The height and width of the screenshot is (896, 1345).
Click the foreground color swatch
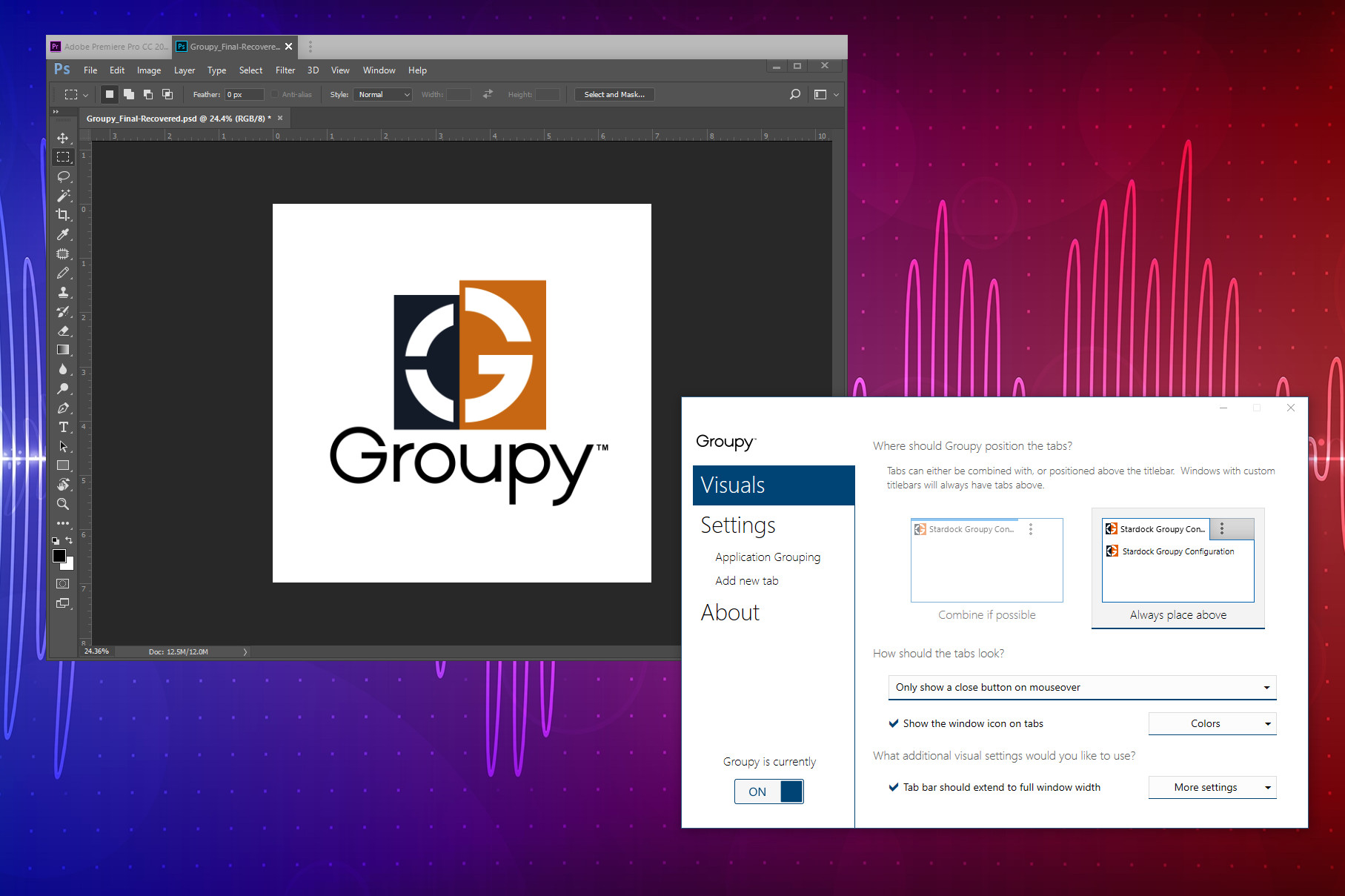click(59, 557)
